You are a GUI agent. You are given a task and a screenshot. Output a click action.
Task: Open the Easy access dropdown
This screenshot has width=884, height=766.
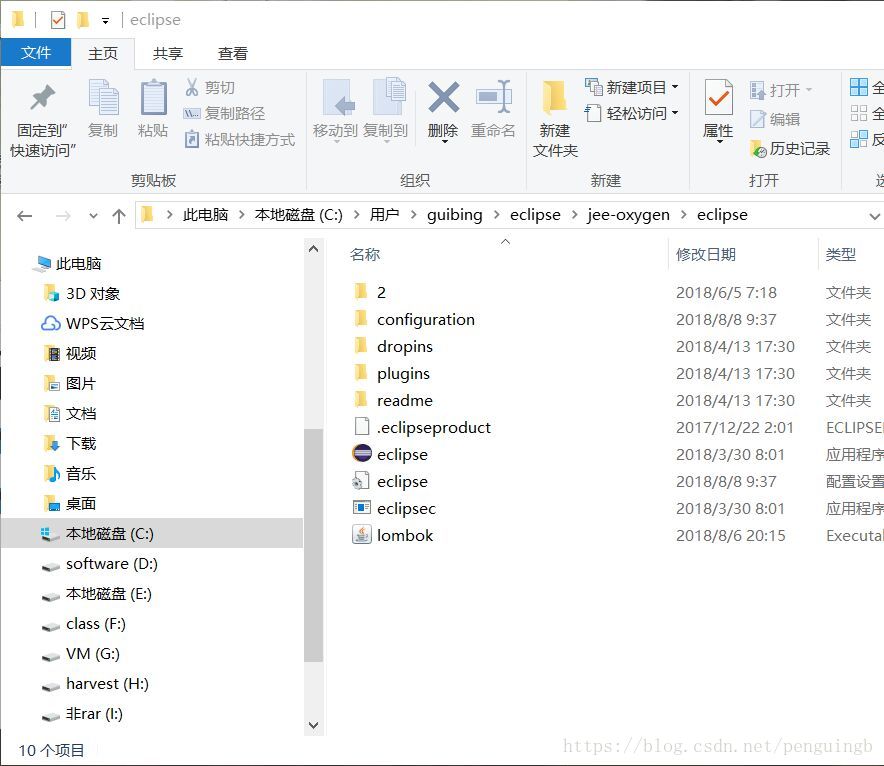tap(675, 113)
